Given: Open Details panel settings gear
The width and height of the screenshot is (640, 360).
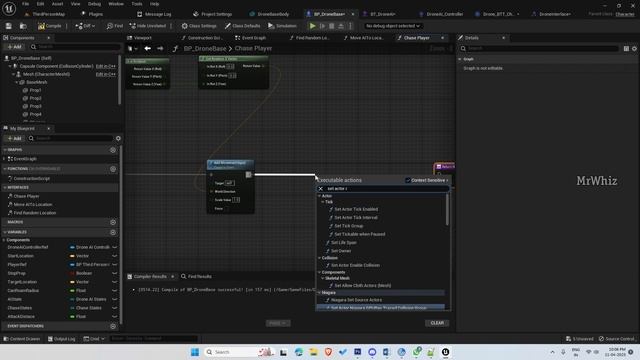Looking at the screenshot, I should pos(634,49).
